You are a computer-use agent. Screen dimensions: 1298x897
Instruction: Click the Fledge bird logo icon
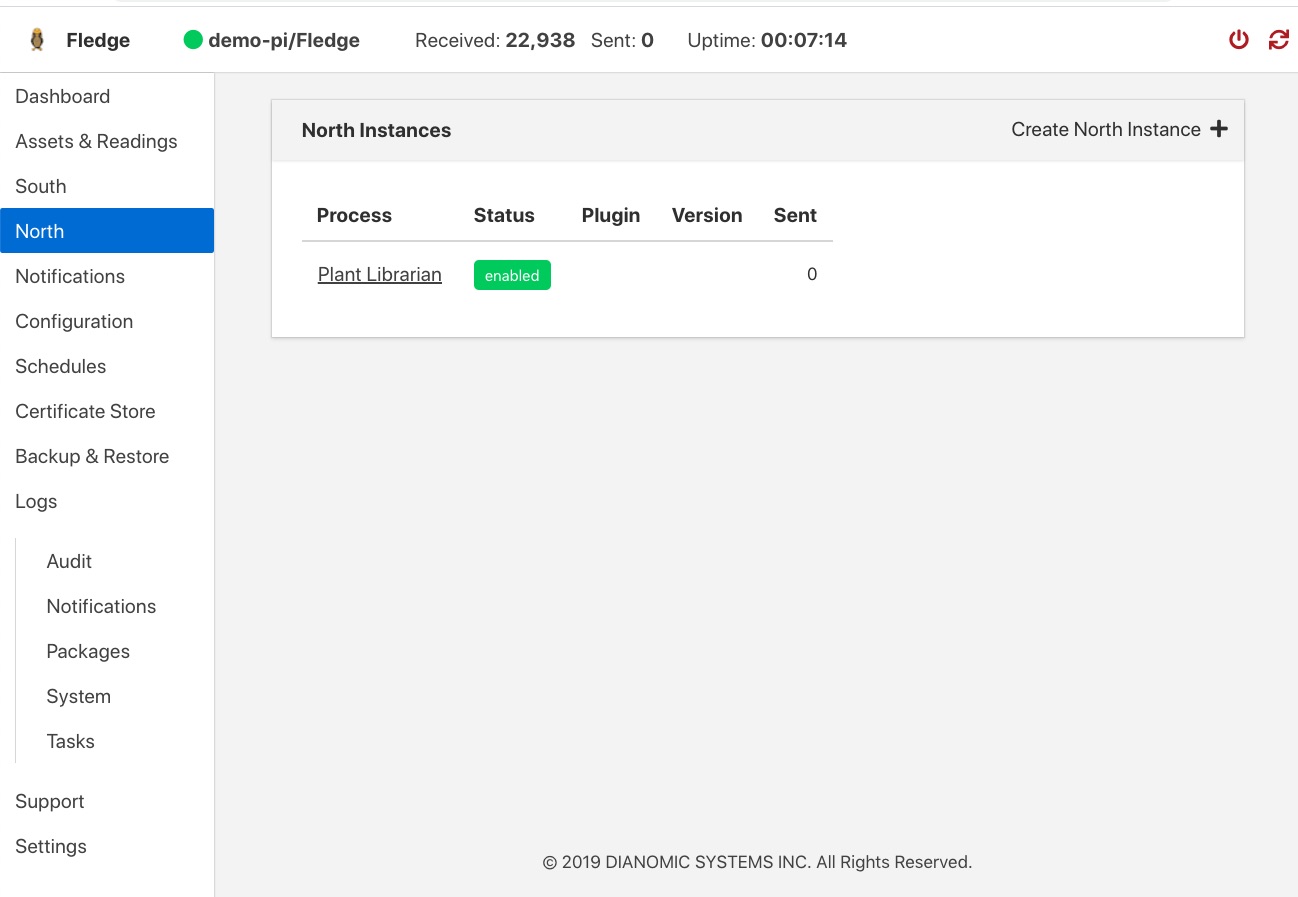37,40
